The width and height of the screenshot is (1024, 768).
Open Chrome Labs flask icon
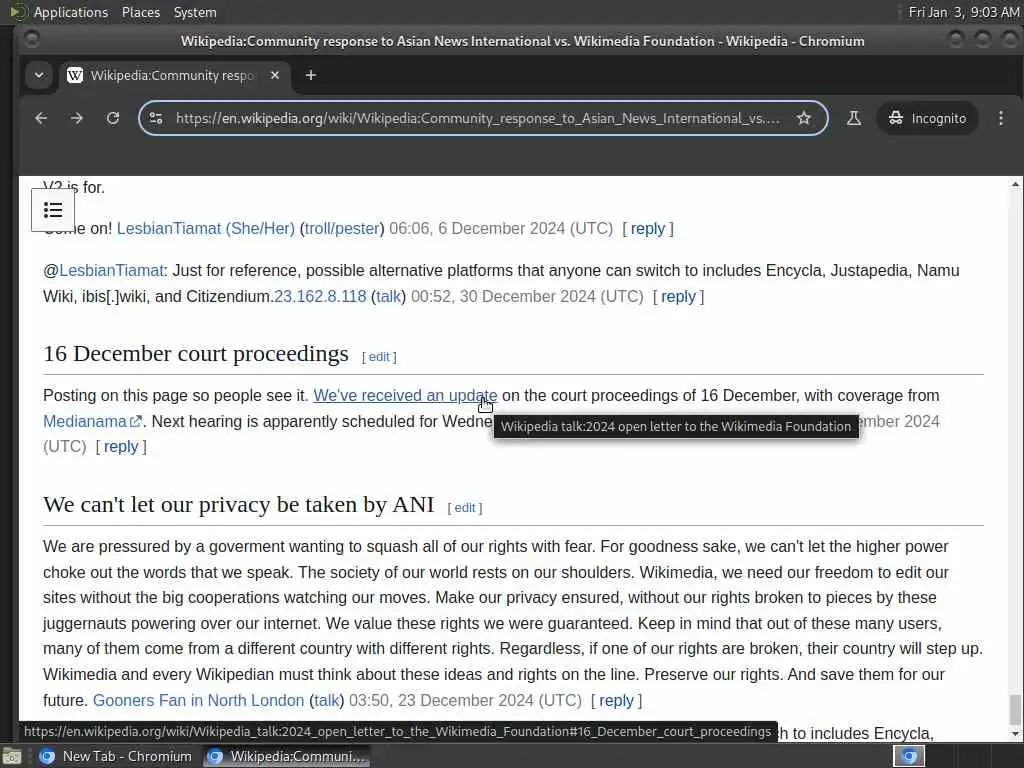pyautogui.click(x=854, y=118)
